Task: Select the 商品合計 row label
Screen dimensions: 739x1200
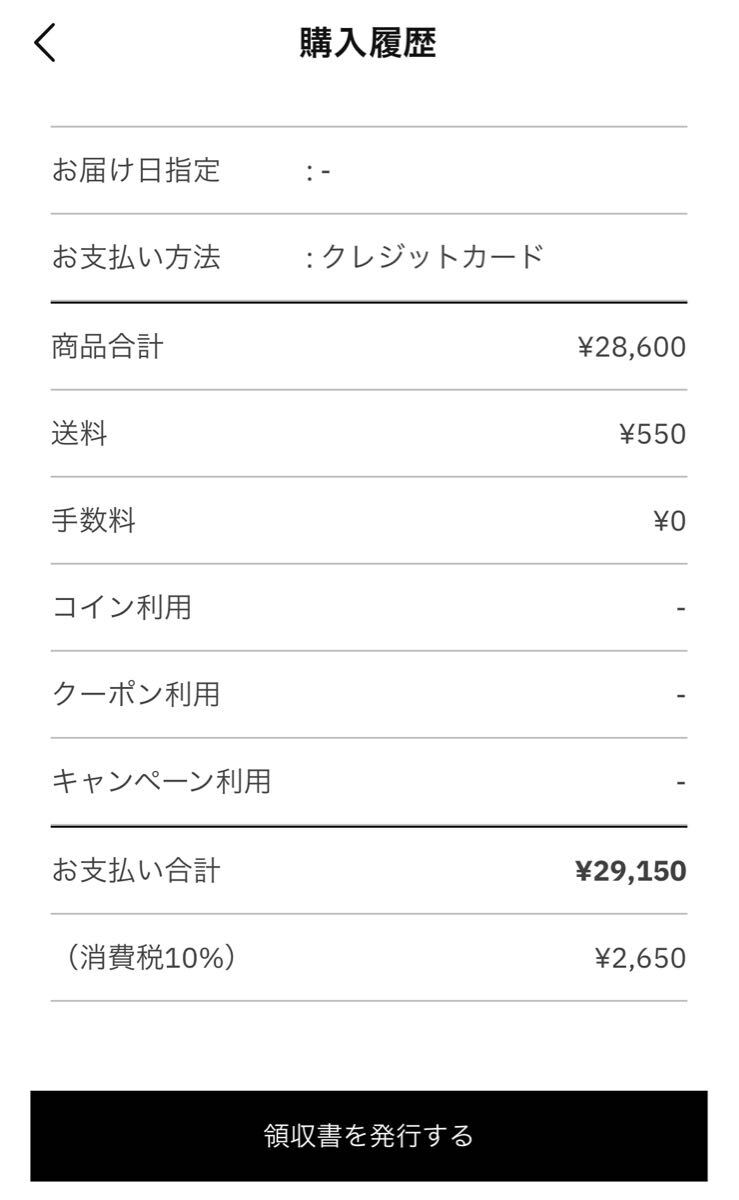Action: pyautogui.click(x=107, y=347)
